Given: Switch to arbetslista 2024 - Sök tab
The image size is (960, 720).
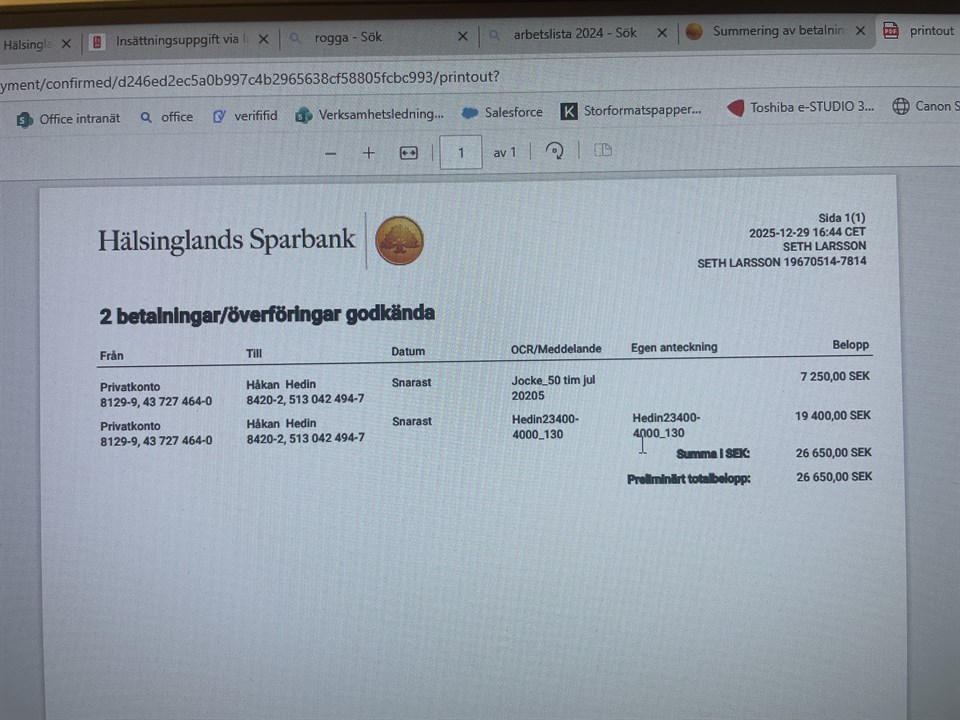Looking at the screenshot, I should click(574, 33).
